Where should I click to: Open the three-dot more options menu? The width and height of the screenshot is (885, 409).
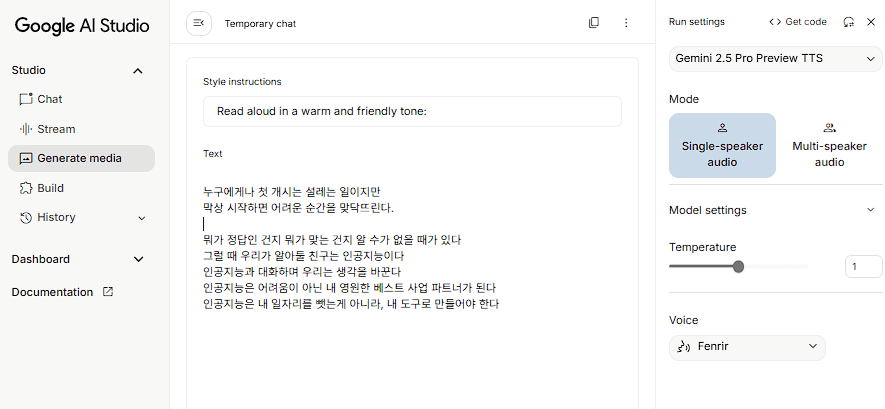(x=626, y=23)
